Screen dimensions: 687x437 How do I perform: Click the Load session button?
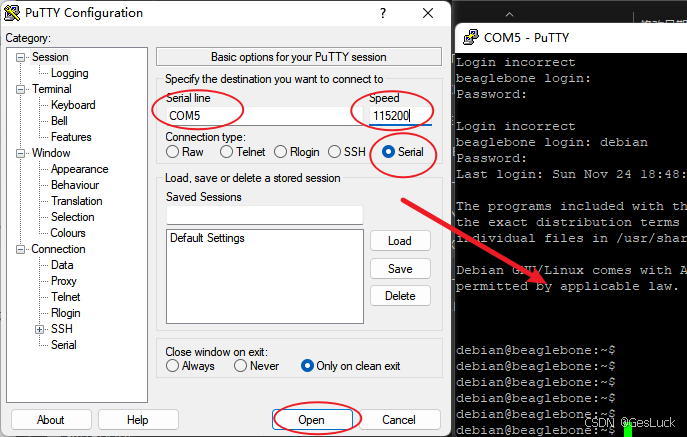coord(400,241)
